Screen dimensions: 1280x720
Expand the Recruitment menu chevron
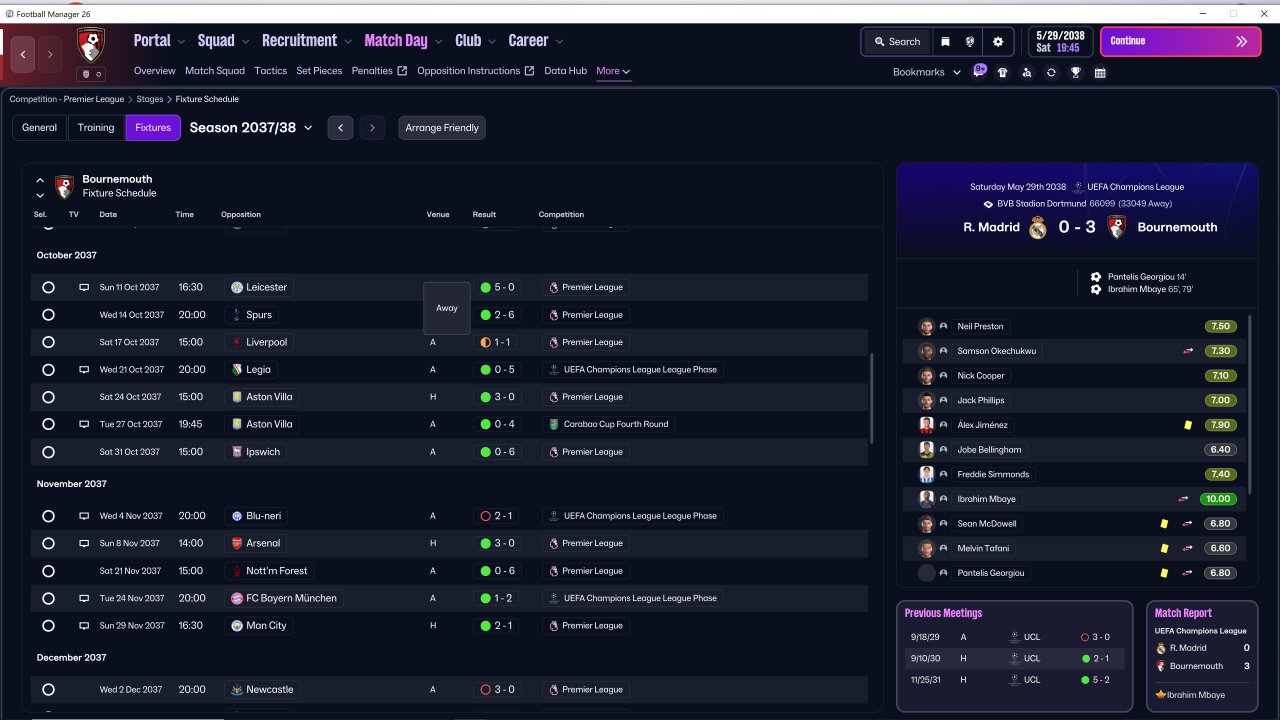[348, 41]
